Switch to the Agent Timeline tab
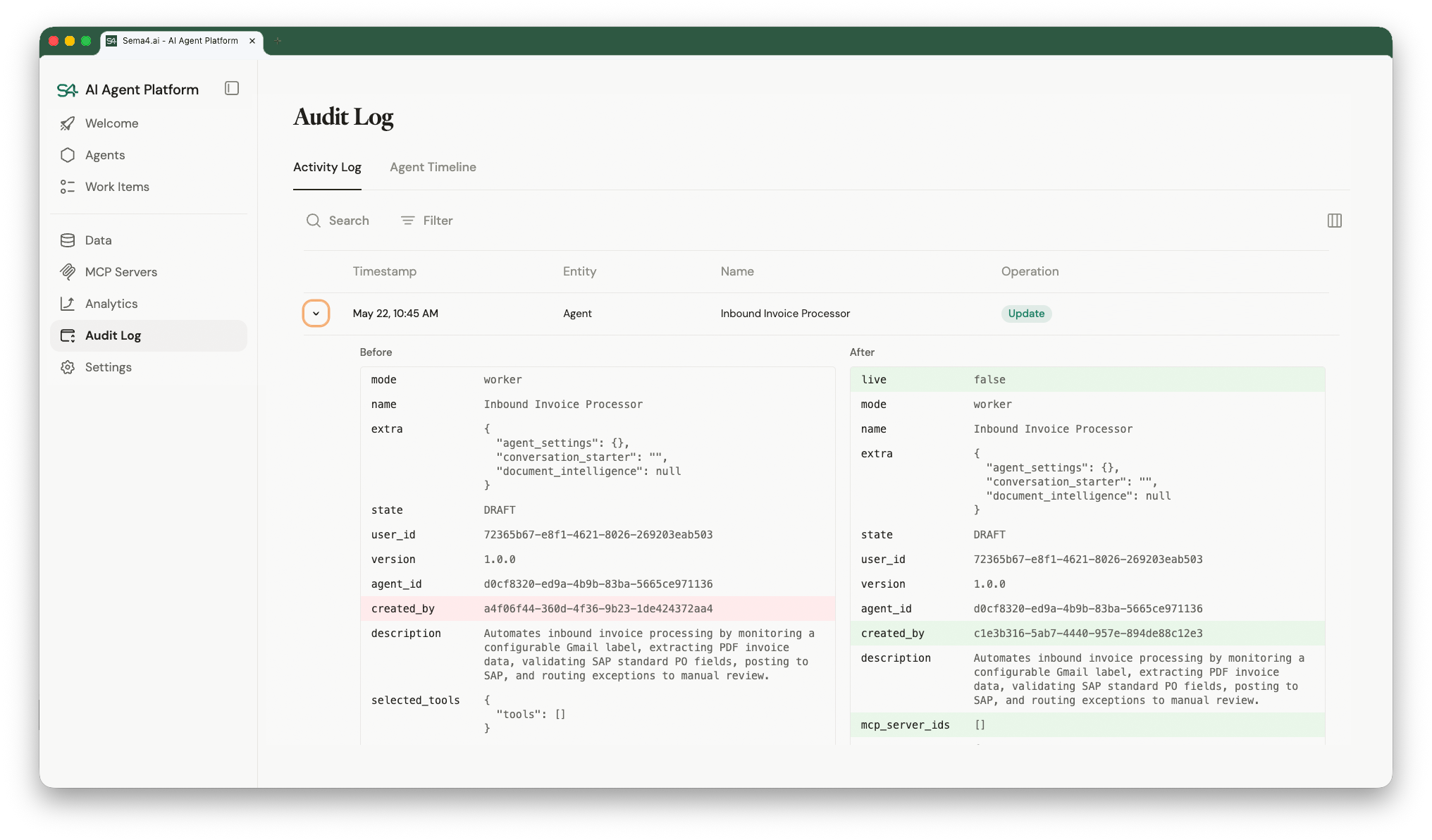1432x840 pixels. pos(433,167)
